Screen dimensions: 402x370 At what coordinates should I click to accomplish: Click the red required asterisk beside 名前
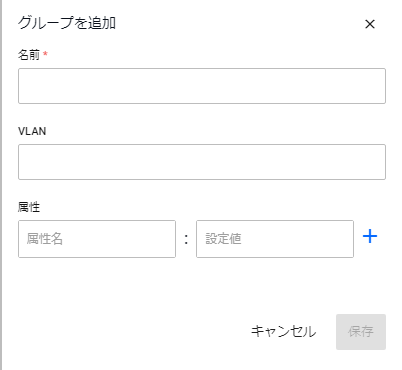(45, 53)
